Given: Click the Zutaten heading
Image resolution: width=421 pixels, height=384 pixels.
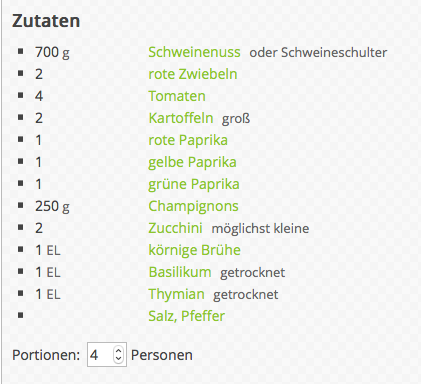Looking at the screenshot, I should [x=46, y=21].
